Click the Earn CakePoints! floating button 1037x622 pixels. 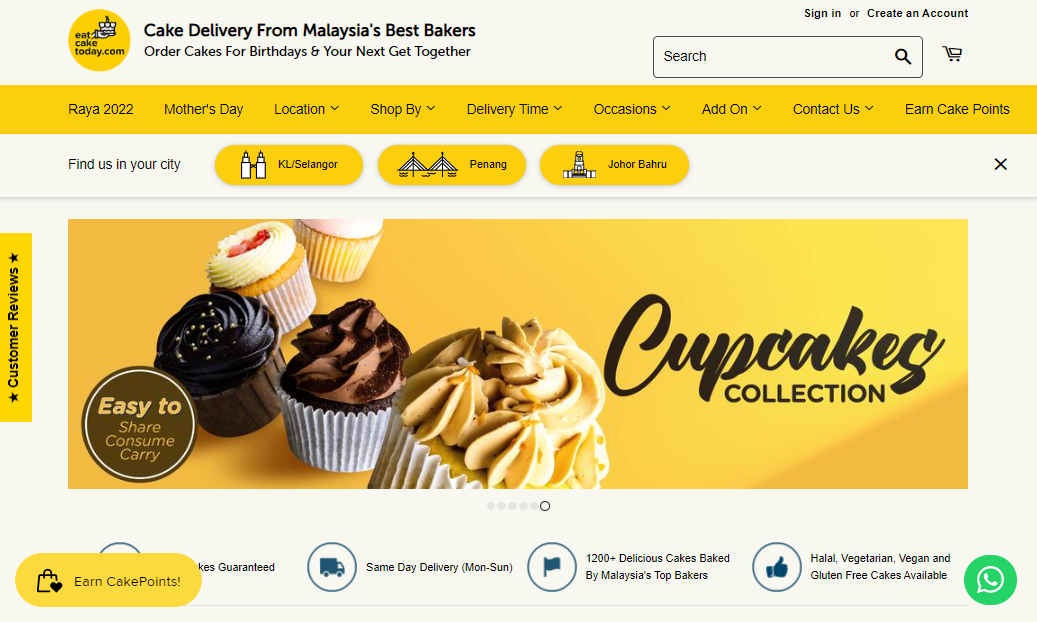pos(108,580)
